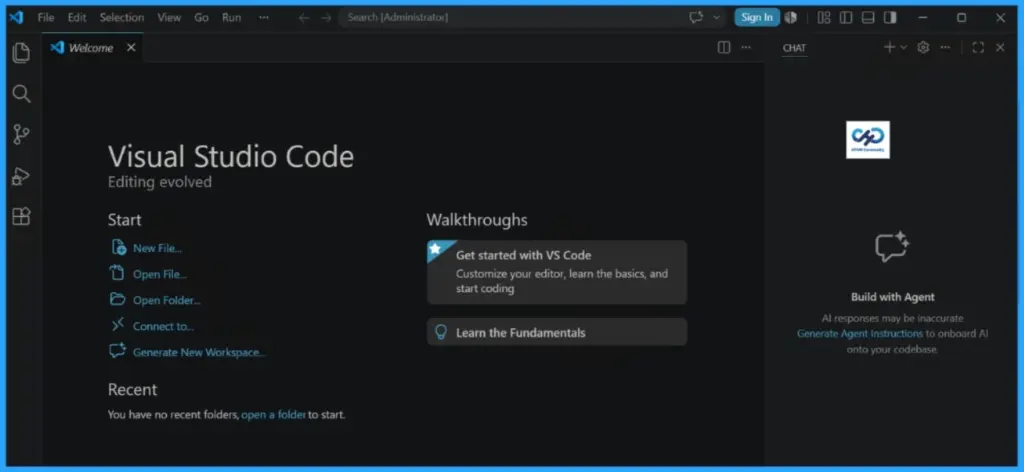The height and width of the screenshot is (472, 1024).
Task: Toggle the bottom panel visibility
Action: tap(868, 18)
